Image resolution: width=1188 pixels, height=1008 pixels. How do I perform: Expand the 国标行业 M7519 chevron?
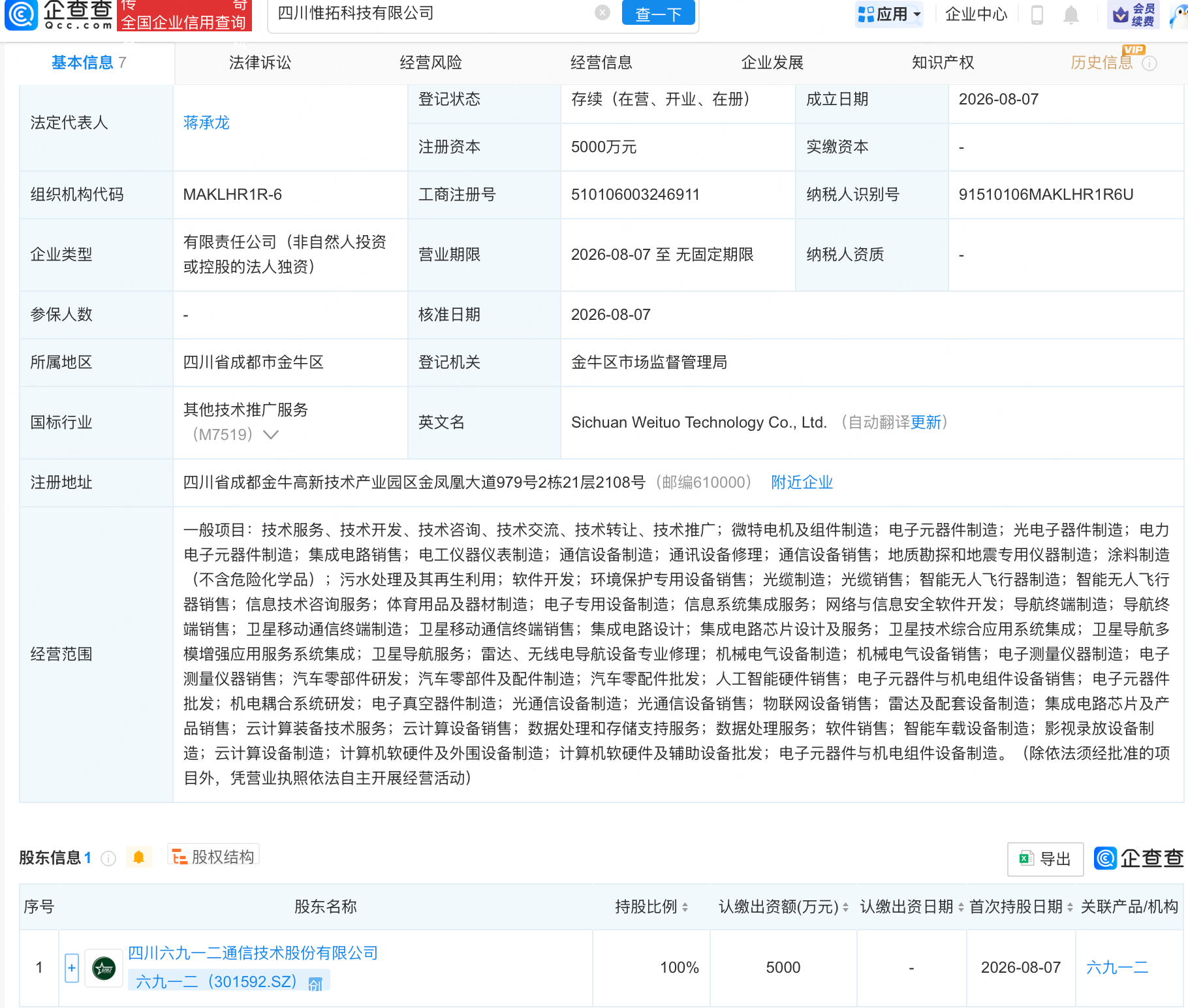(271, 435)
